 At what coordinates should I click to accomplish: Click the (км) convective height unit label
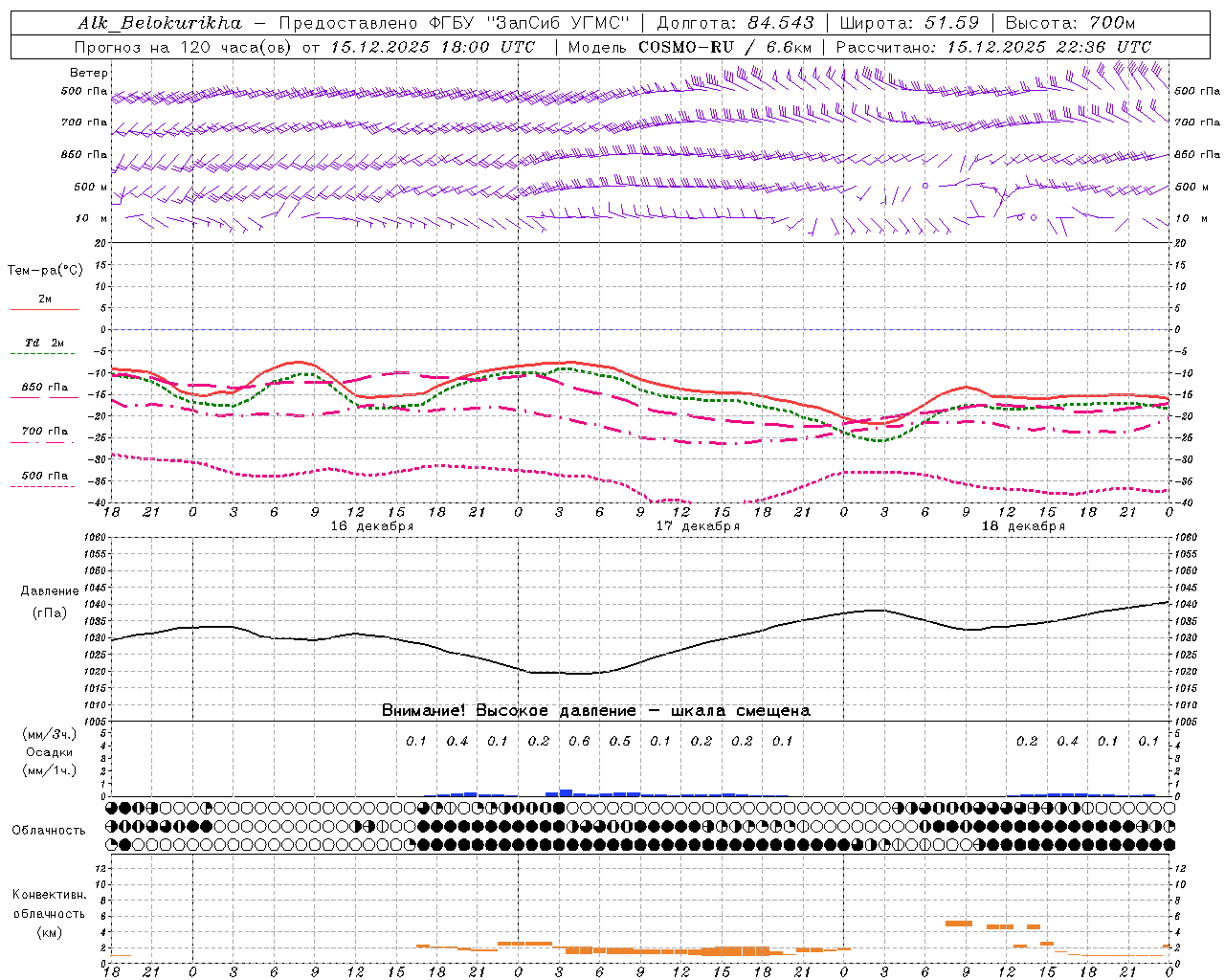pos(49,932)
